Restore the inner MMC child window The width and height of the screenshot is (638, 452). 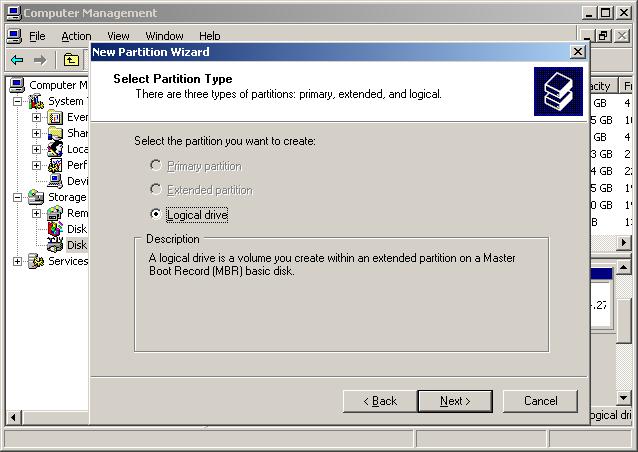[x=603, y=36]
